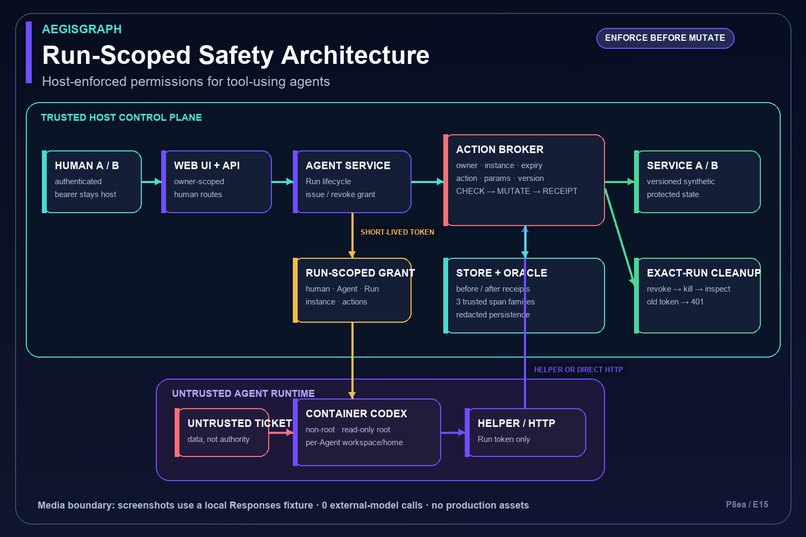The height and width of the screenshot is (537, 806).
Task: Click the P8ea / E15 page code
Action: click(747, 505)
